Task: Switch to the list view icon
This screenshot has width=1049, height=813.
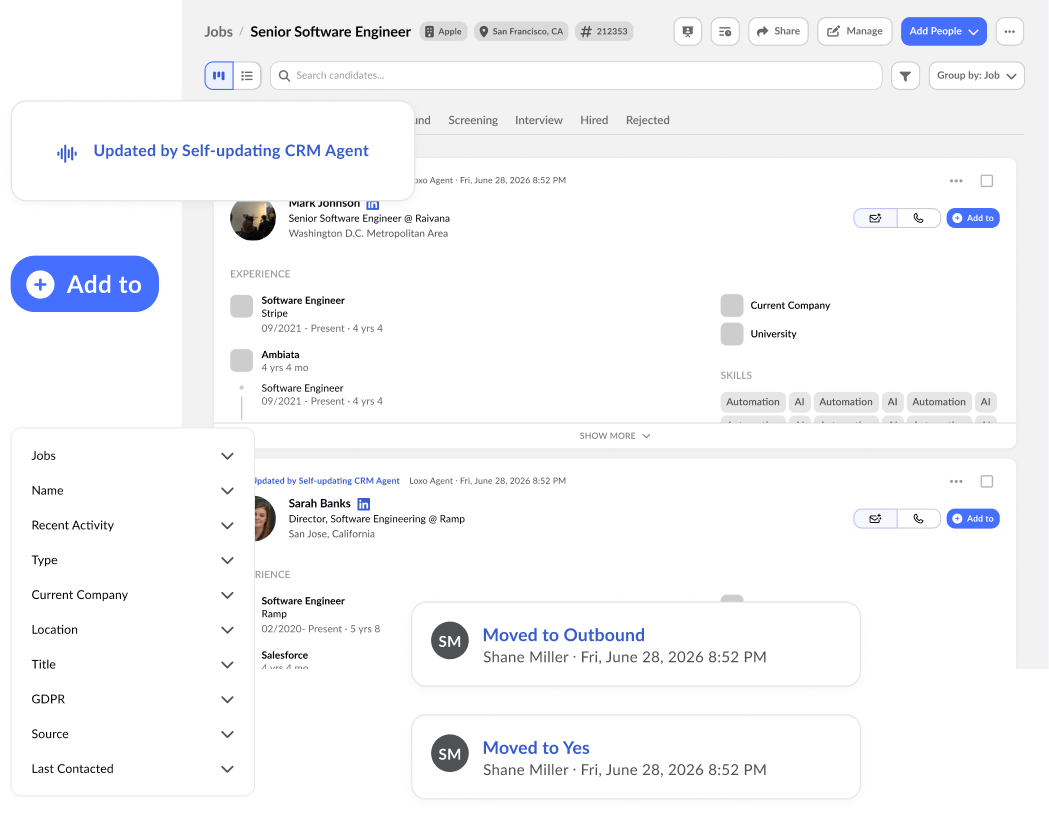Action: [x=247, y=76]
